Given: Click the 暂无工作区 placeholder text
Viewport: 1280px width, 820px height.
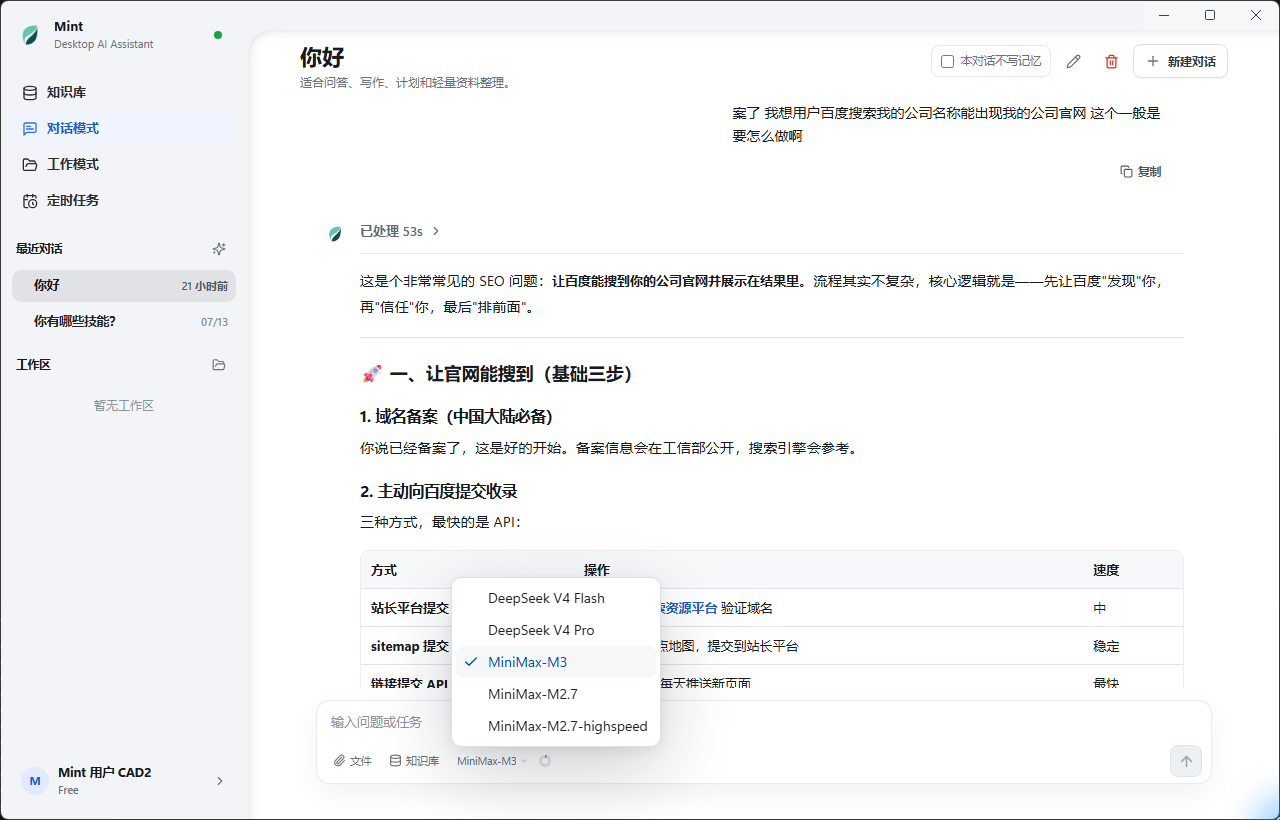Looking at the screenshot, I should click(x=124, y=406).
